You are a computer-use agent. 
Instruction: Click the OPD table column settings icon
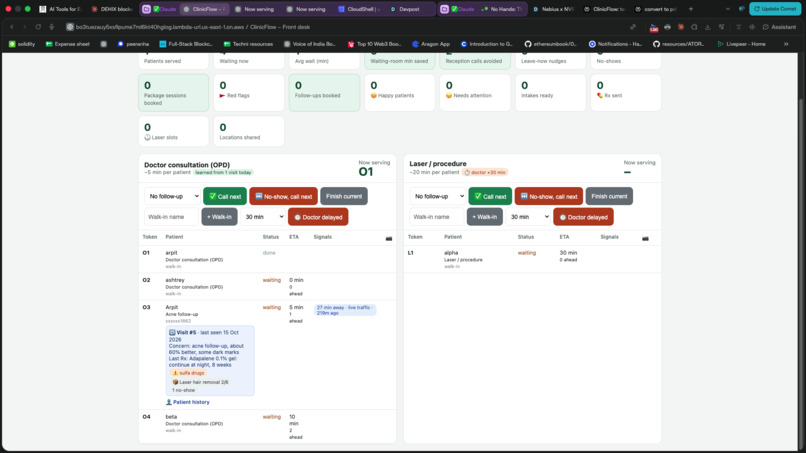(x=389, y=238)
